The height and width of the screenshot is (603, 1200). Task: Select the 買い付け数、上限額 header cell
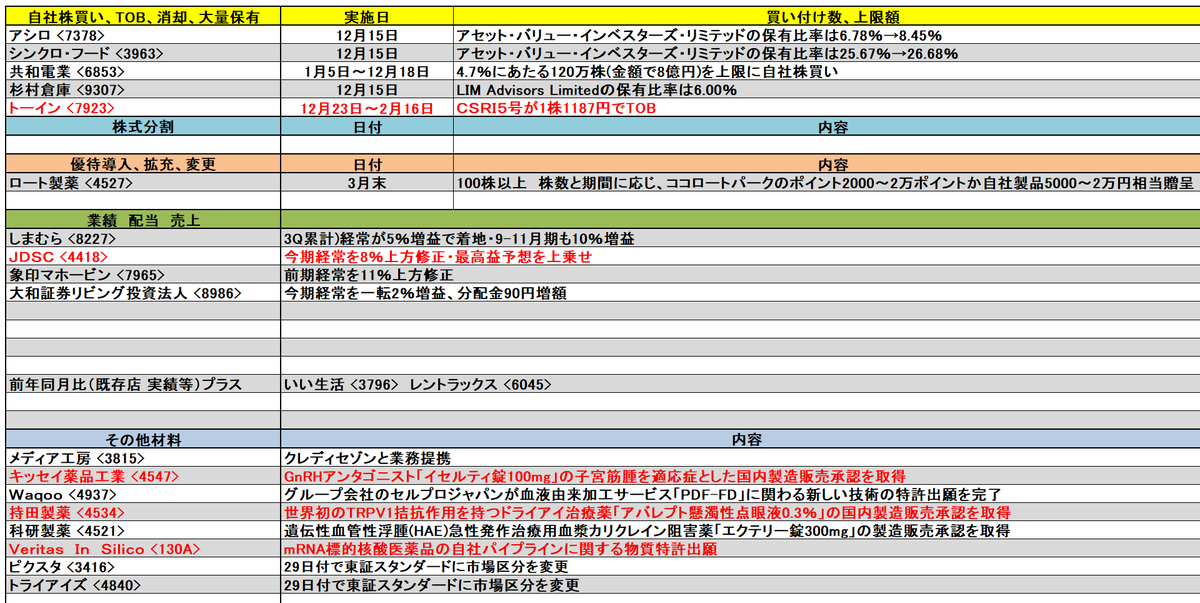point(826,17)
